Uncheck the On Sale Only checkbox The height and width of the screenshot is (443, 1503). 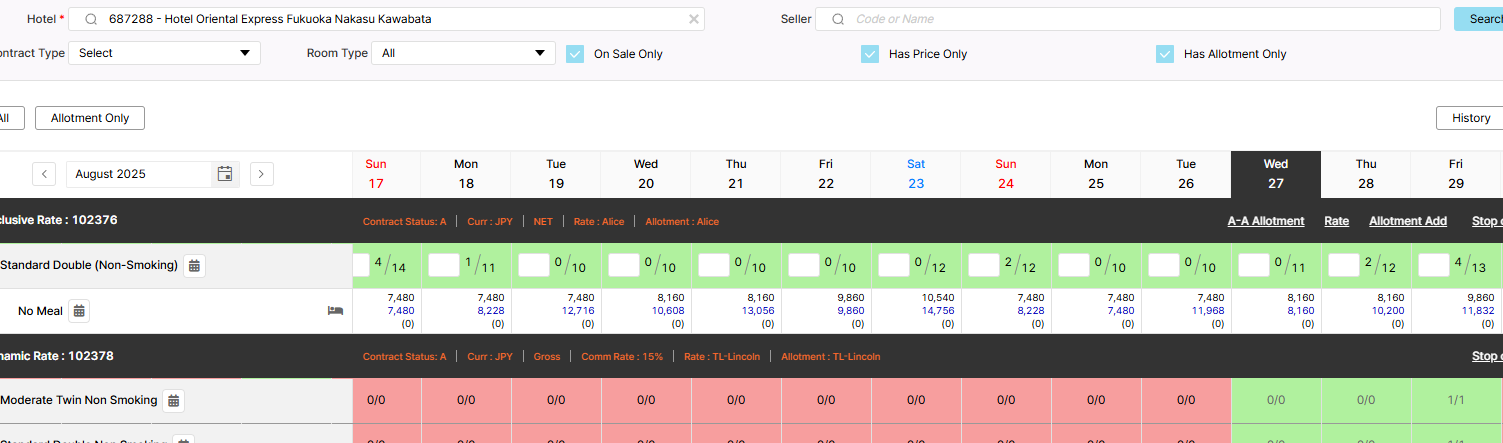[575, 54]
